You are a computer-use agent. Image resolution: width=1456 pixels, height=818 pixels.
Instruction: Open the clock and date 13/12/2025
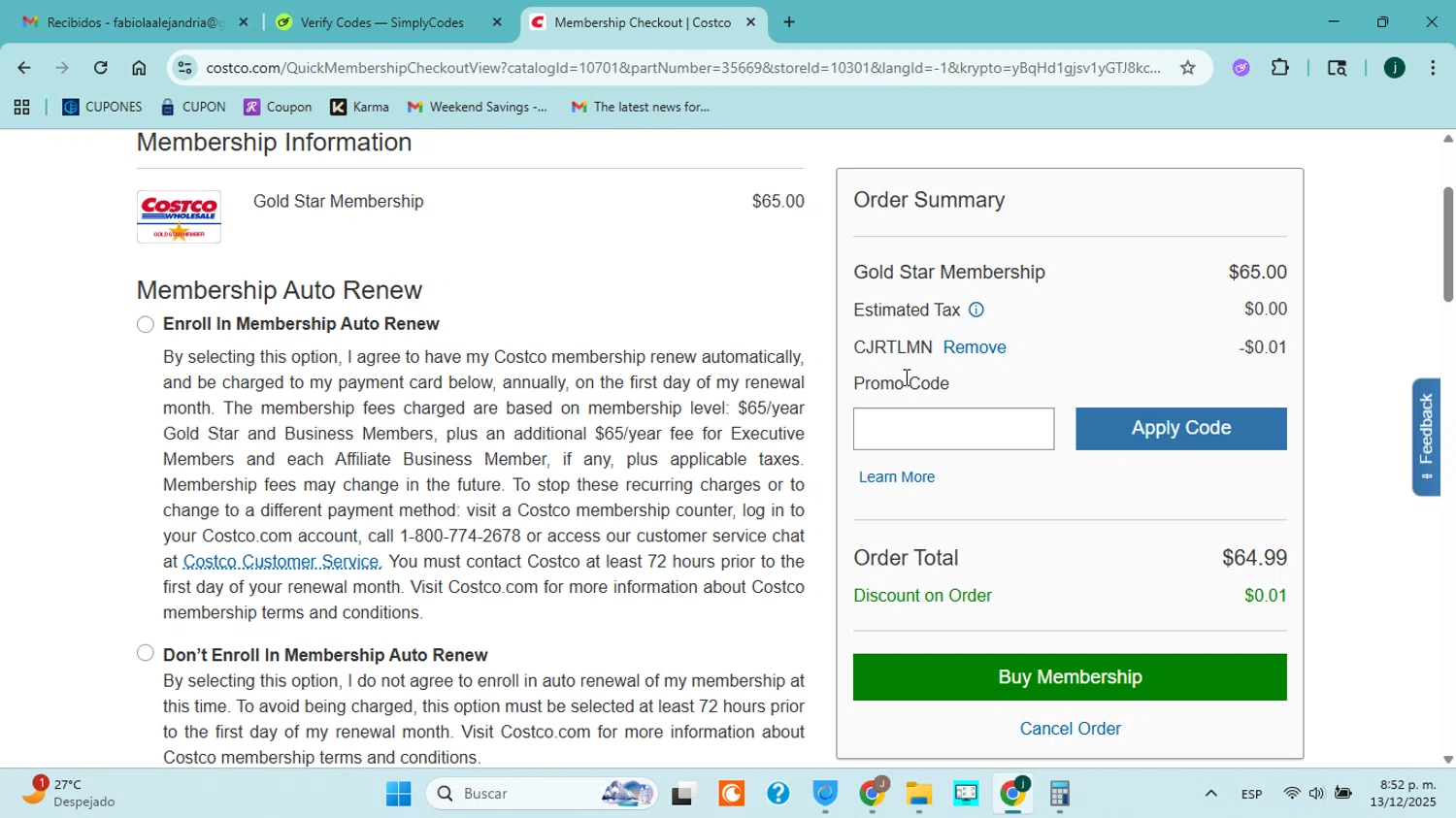[x=1403, y=794]
